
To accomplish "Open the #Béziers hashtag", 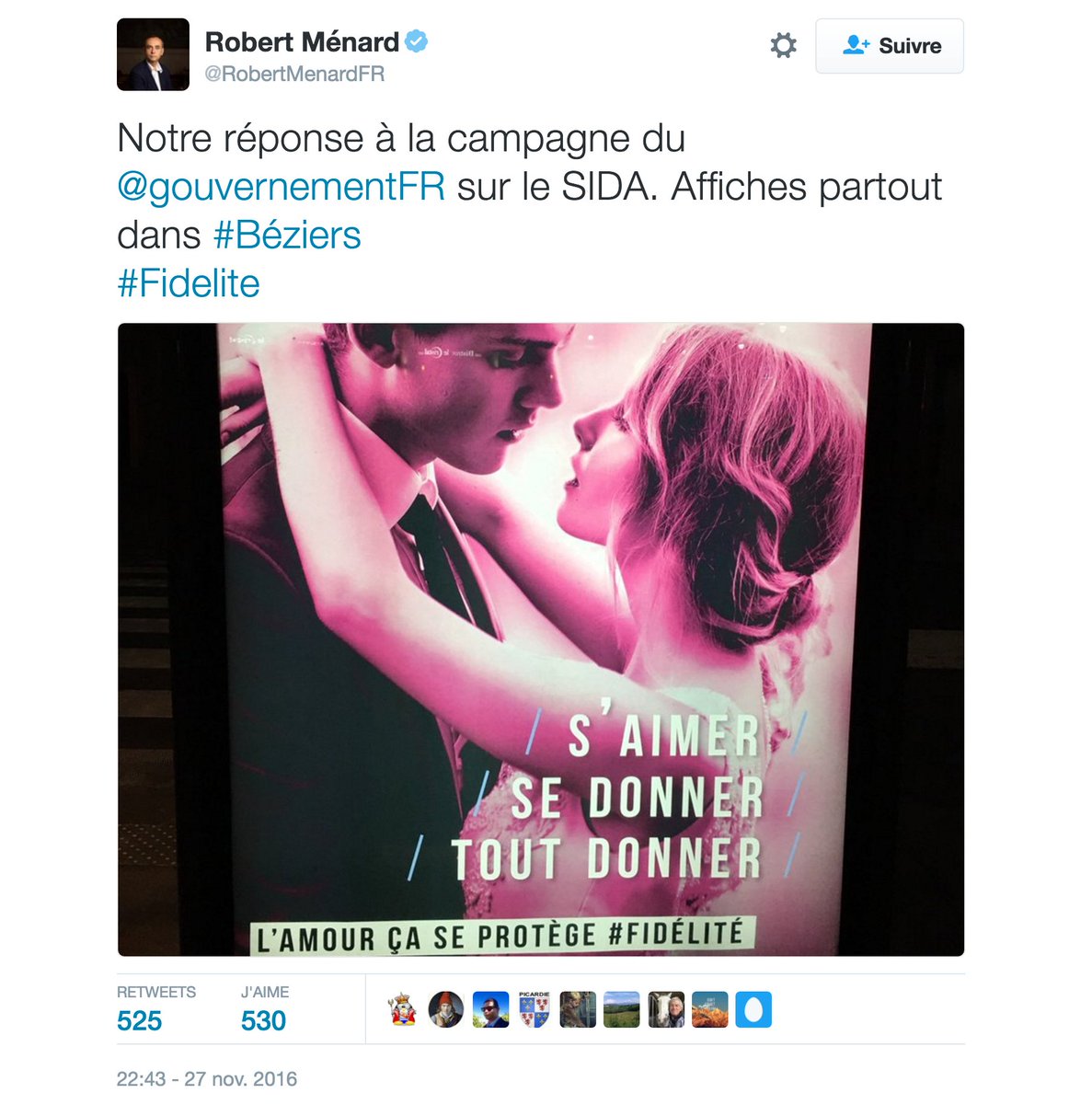I will [x=287, y=235].
